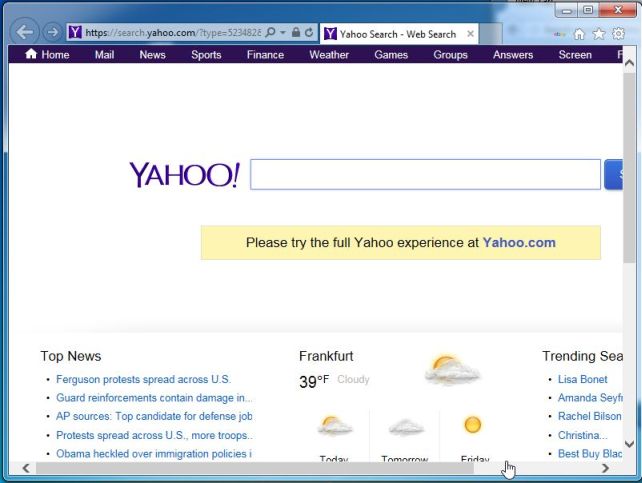Open Screen in the Yahoo navigation bar
Screen dimensions: 642x483
click(575, 55)
